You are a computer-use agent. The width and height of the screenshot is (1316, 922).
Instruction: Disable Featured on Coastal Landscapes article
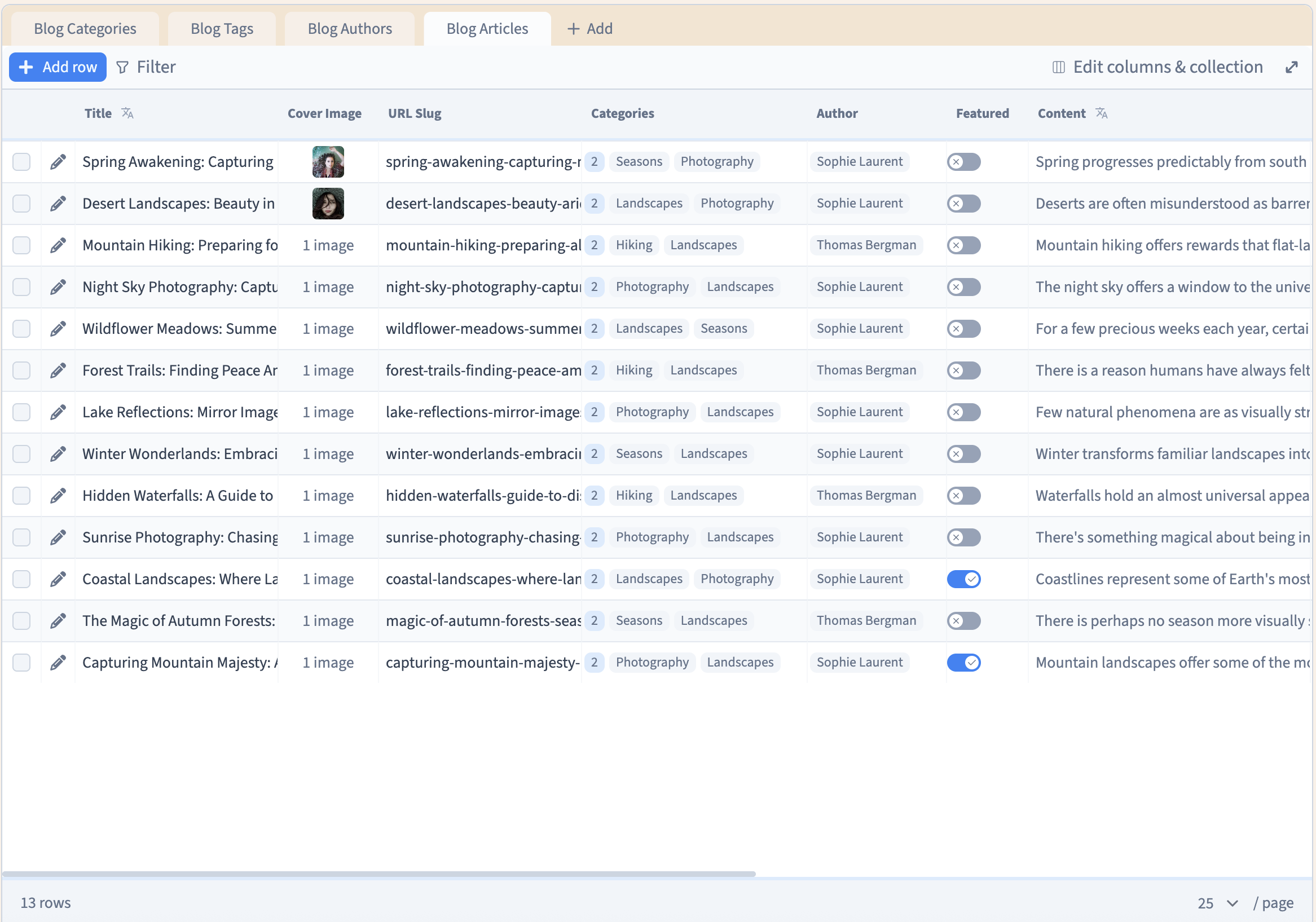[963, 579]
